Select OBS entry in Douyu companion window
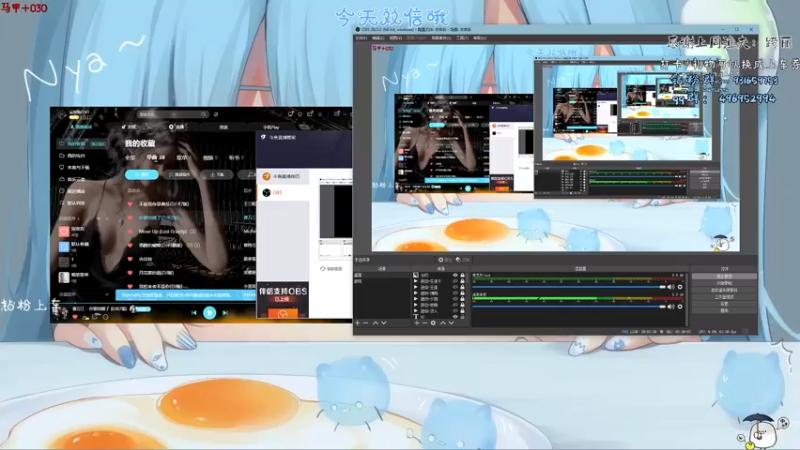800x450 pixels. pos(282,192)
